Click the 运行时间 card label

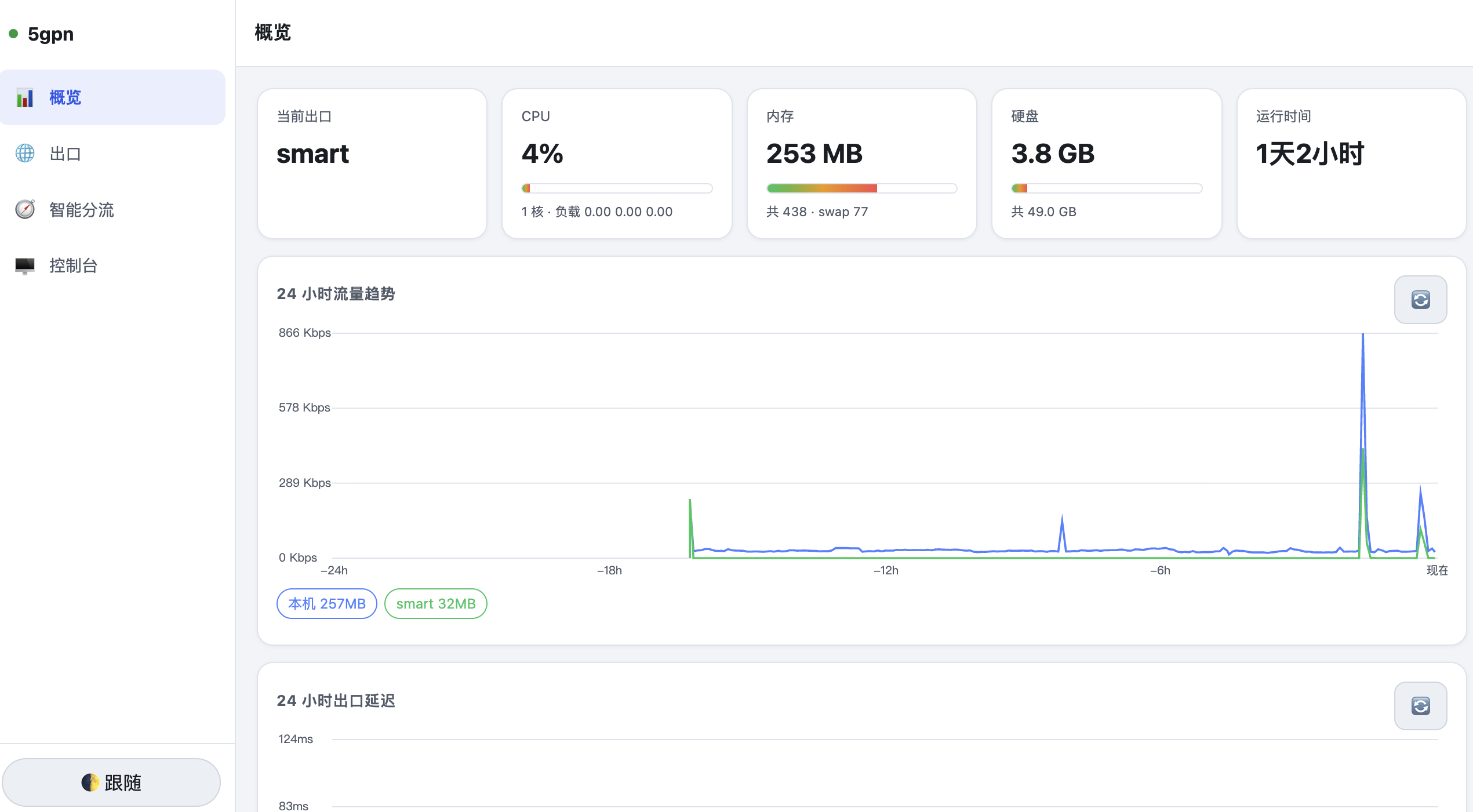click(1283, 116)
